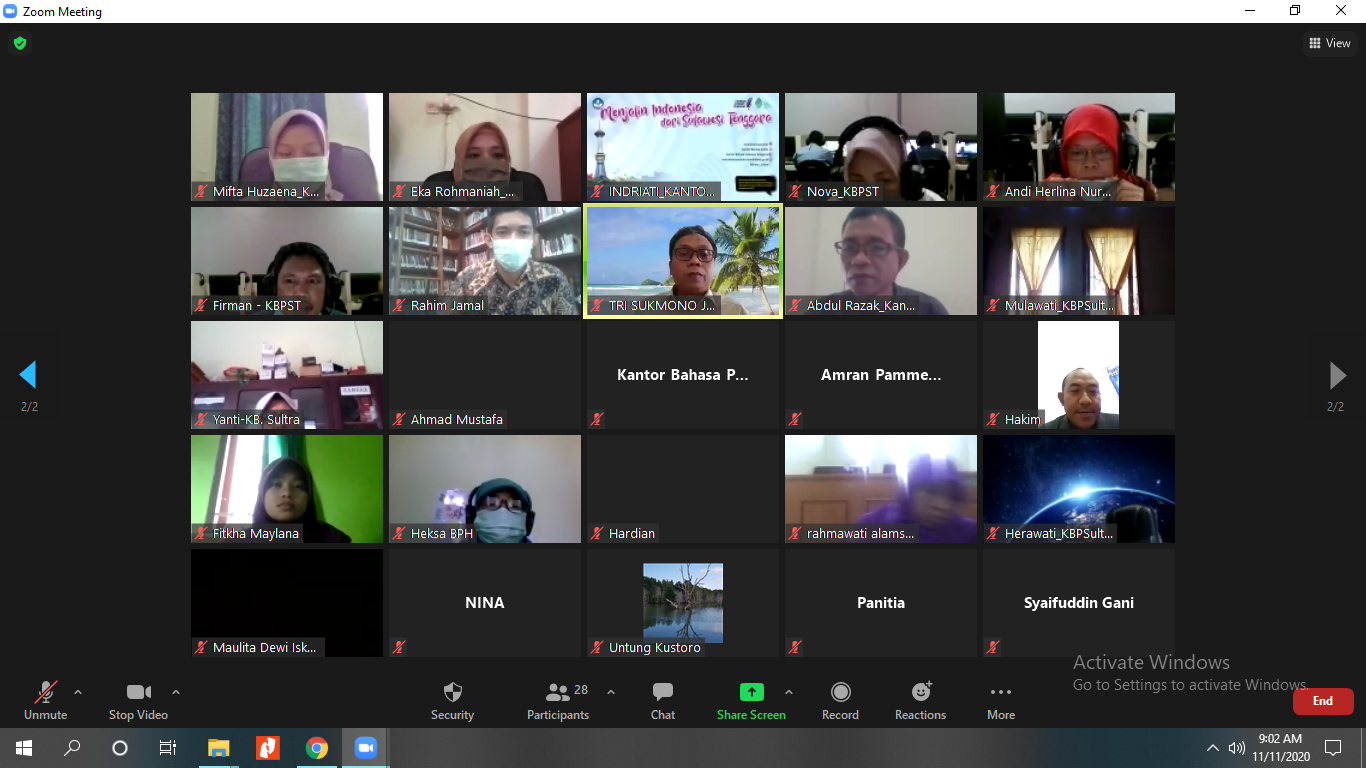Open the More options menu
This screenshot has width=1366, height=768.
tap(1000, 700)
